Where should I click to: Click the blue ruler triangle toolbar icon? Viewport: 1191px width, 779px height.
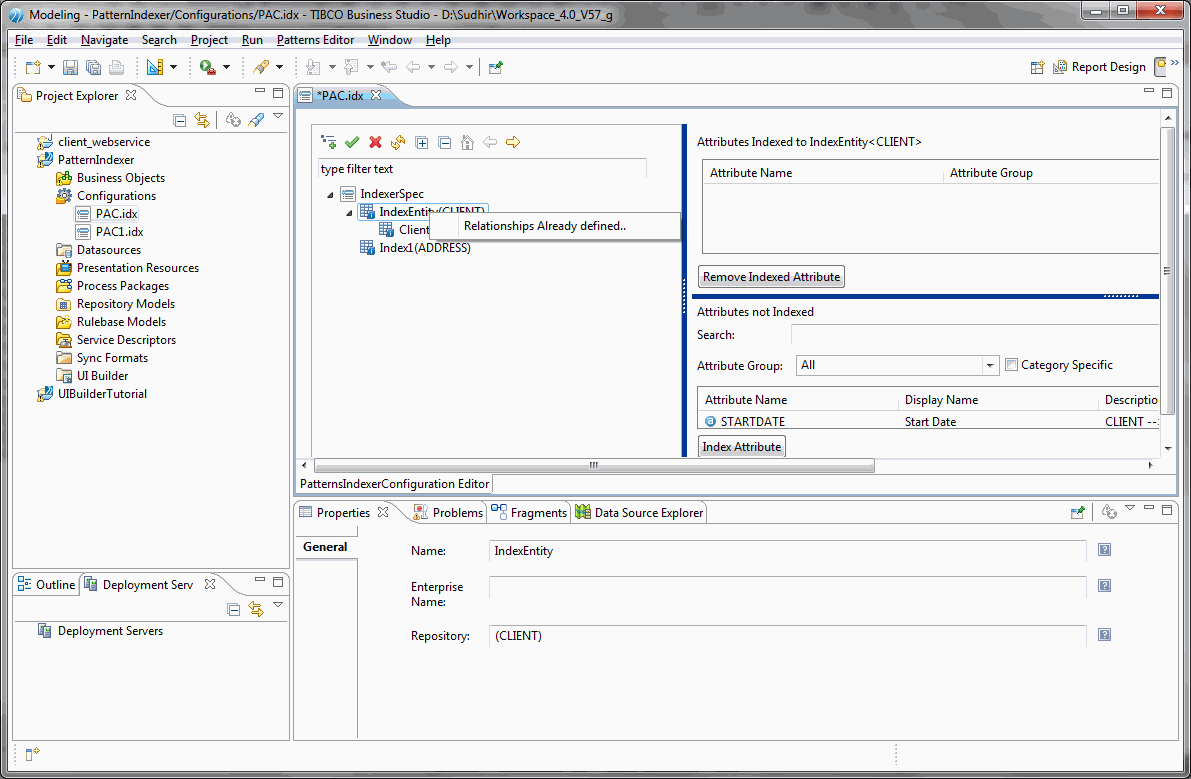pyautogui.click(x=155, y=68)
